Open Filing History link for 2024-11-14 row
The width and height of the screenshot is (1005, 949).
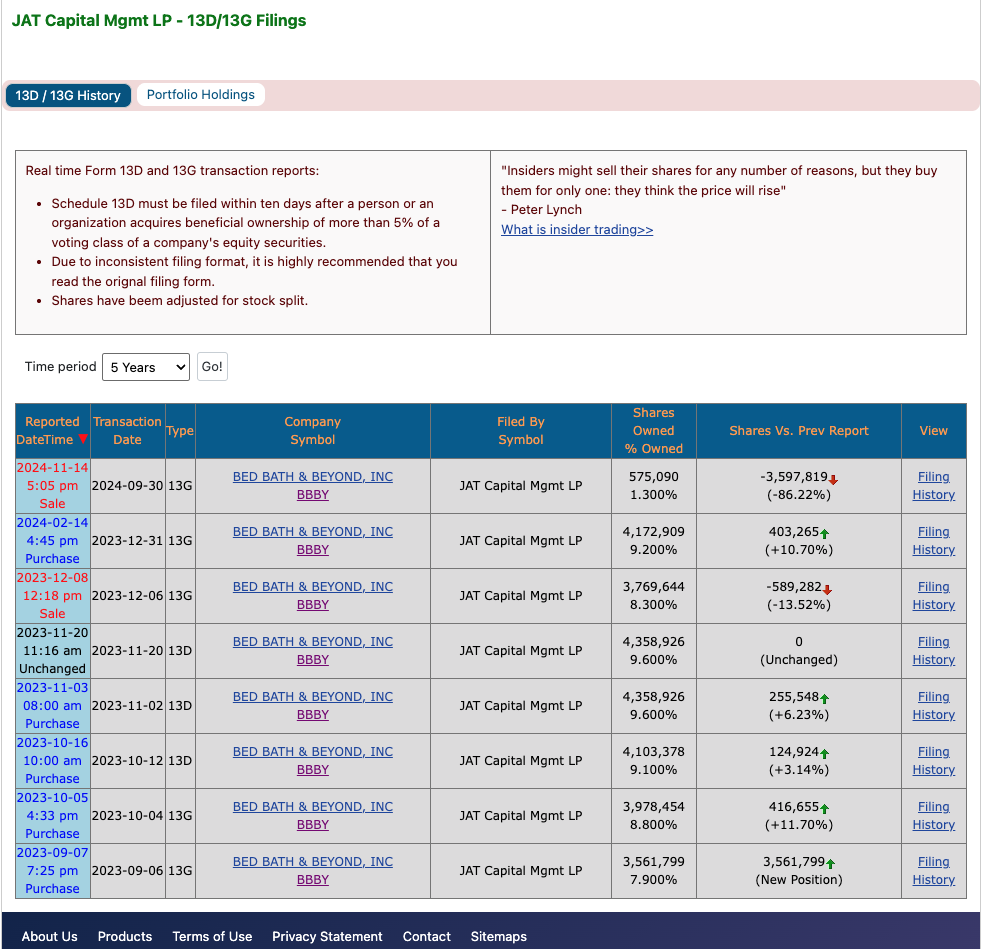tap(933, 486)
